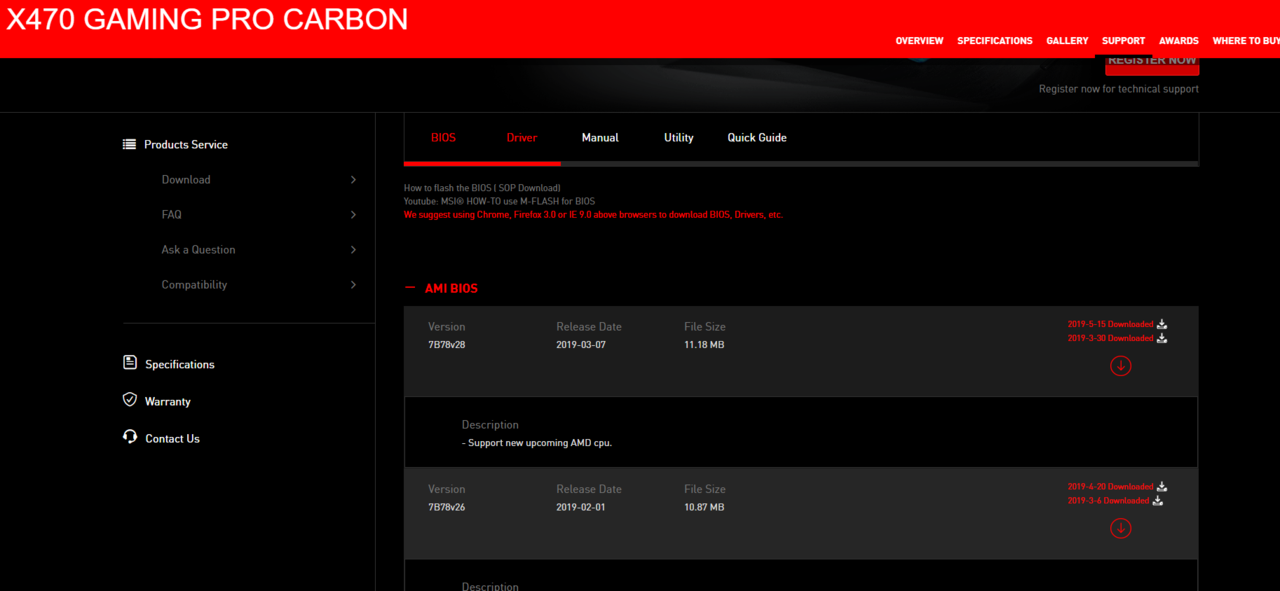
Task: Open the Utility tab
Action: (x=679, y=138)
